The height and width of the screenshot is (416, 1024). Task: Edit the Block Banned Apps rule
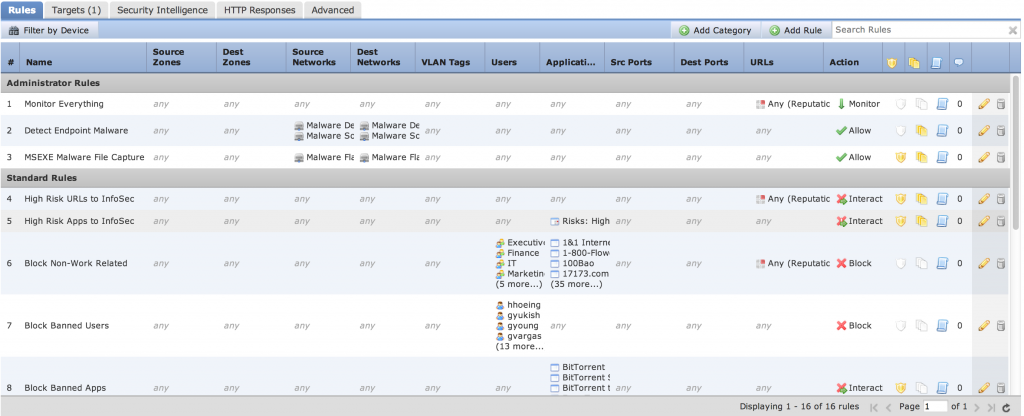[x=984, y=388]
